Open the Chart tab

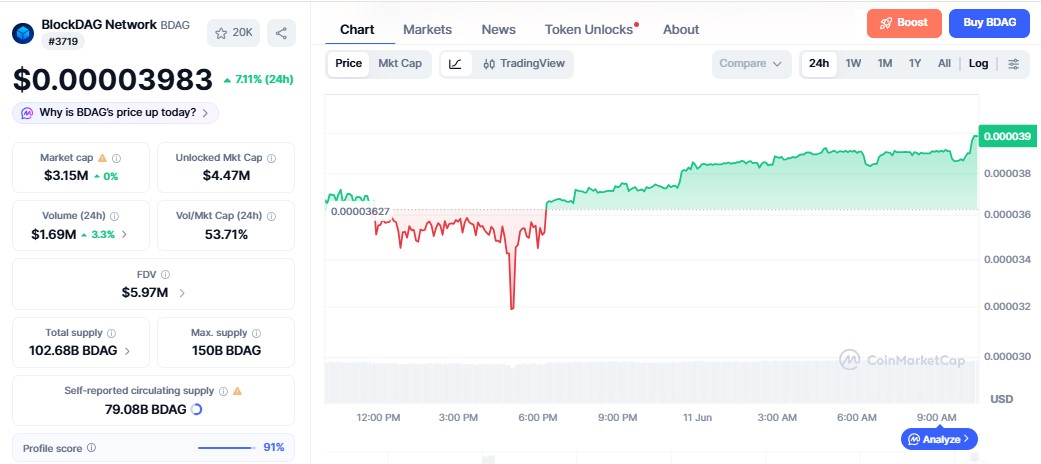click(357, 30)
